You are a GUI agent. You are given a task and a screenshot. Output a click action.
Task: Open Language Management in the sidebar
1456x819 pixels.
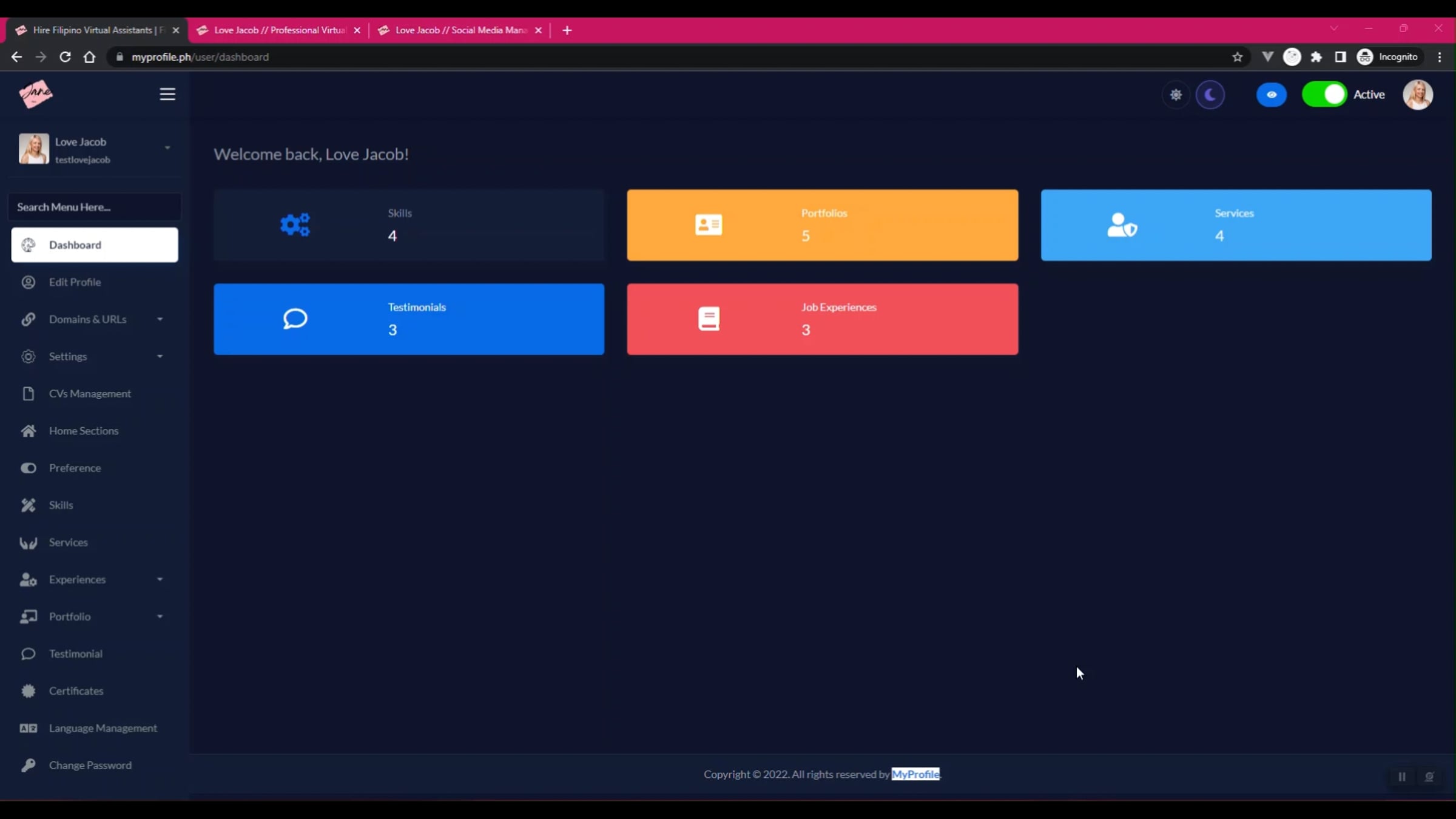click(103, 728)
